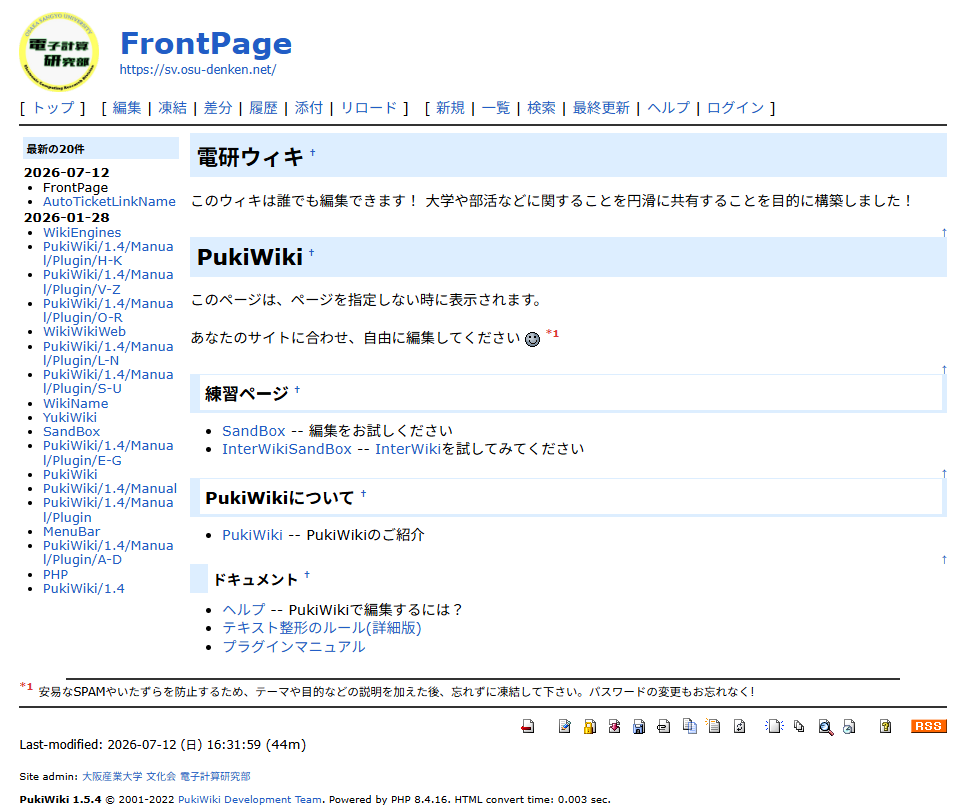Click the diff icon with red arrow
Screen dimensions: 962x805
coord(614,726)
